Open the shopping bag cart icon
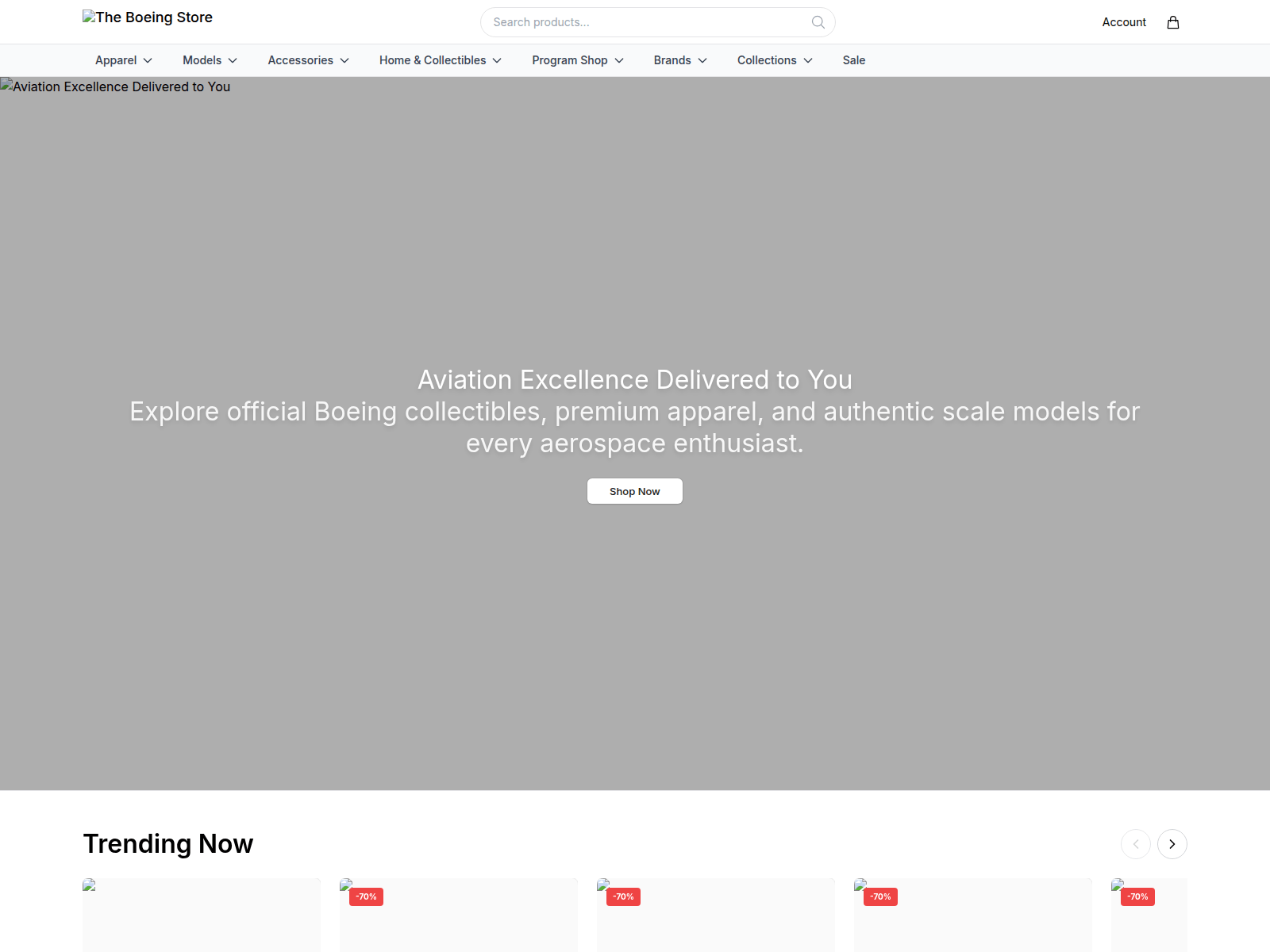The width and height of the screenshot is (1270, 952). [x=1172, y=22]
